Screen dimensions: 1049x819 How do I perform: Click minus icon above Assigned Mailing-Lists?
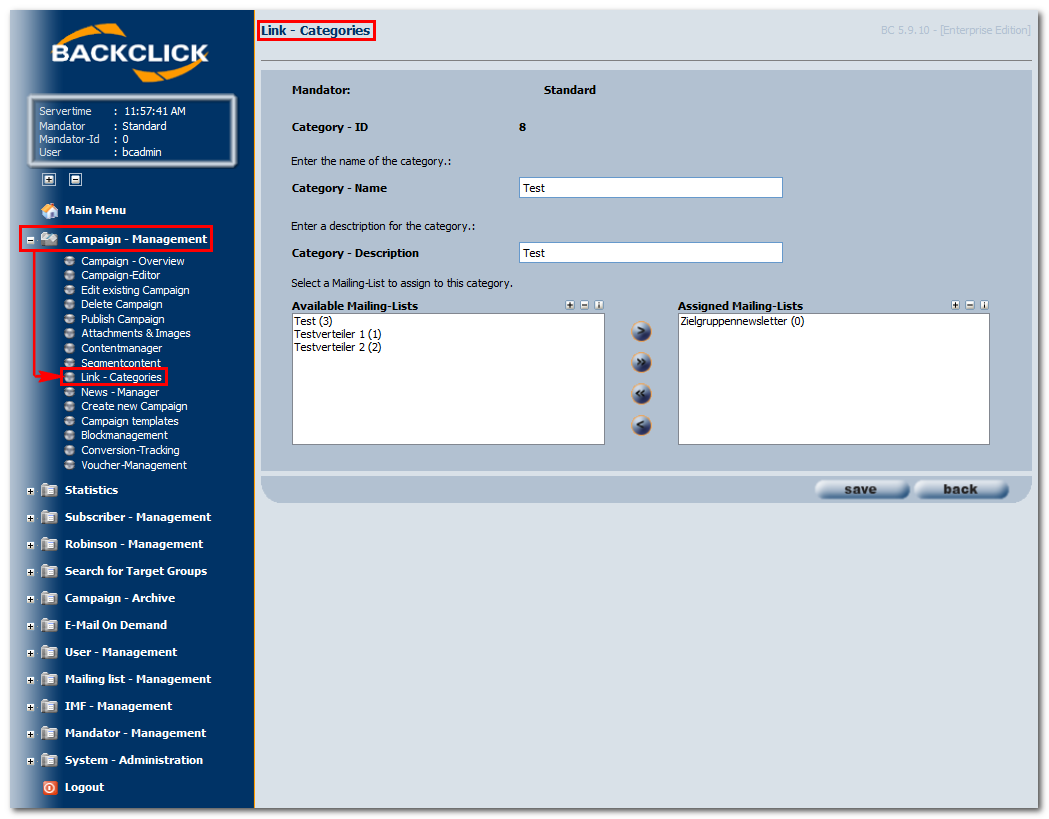click(x=969, y=306)
